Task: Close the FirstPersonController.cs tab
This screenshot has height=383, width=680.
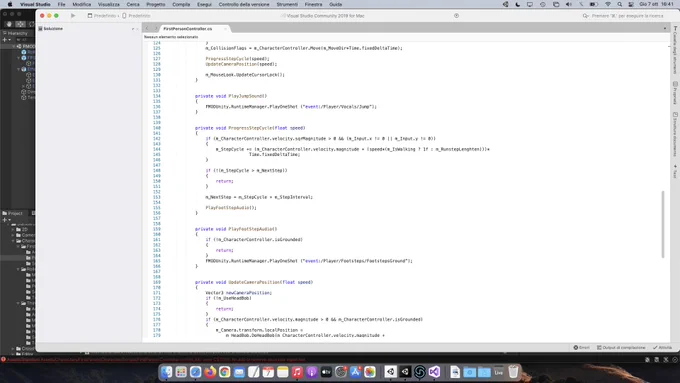Action: (225, 29)
